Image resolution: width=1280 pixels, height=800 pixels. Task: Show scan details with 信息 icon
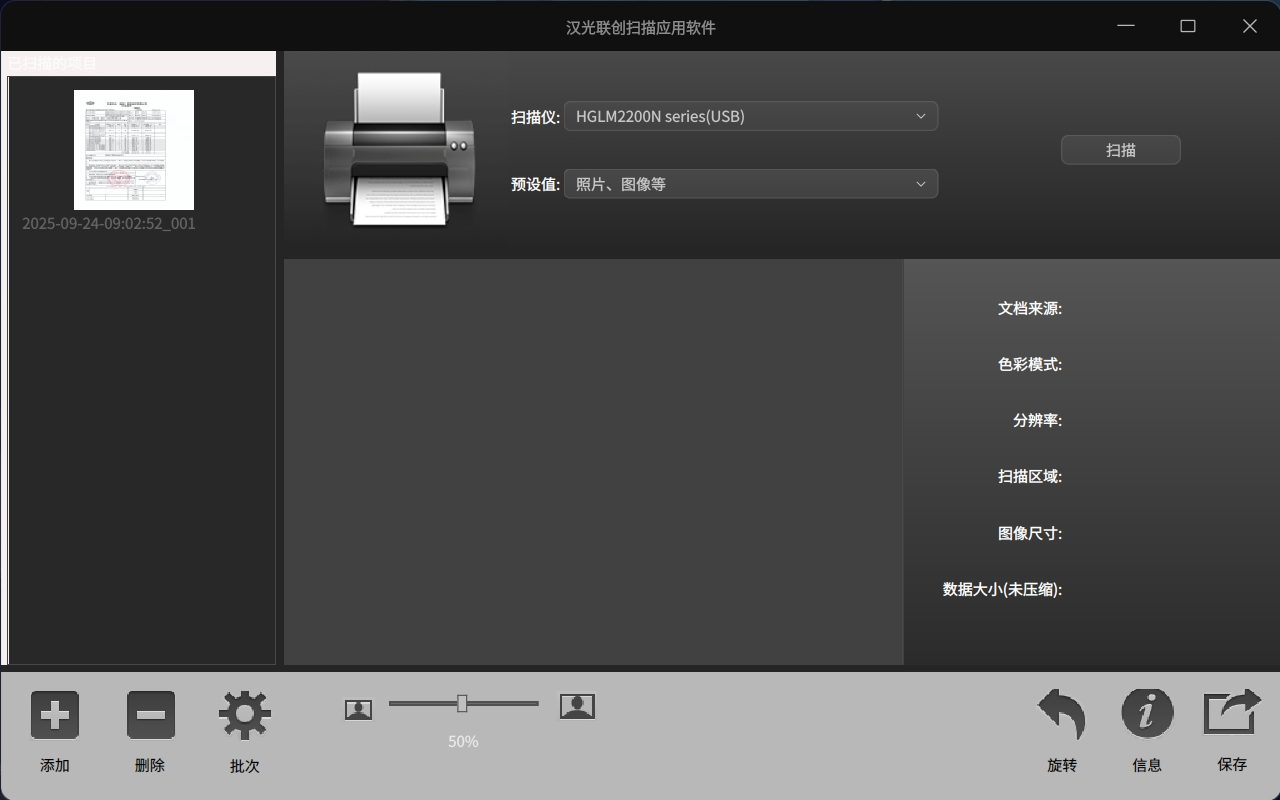tap(1147, 713)
